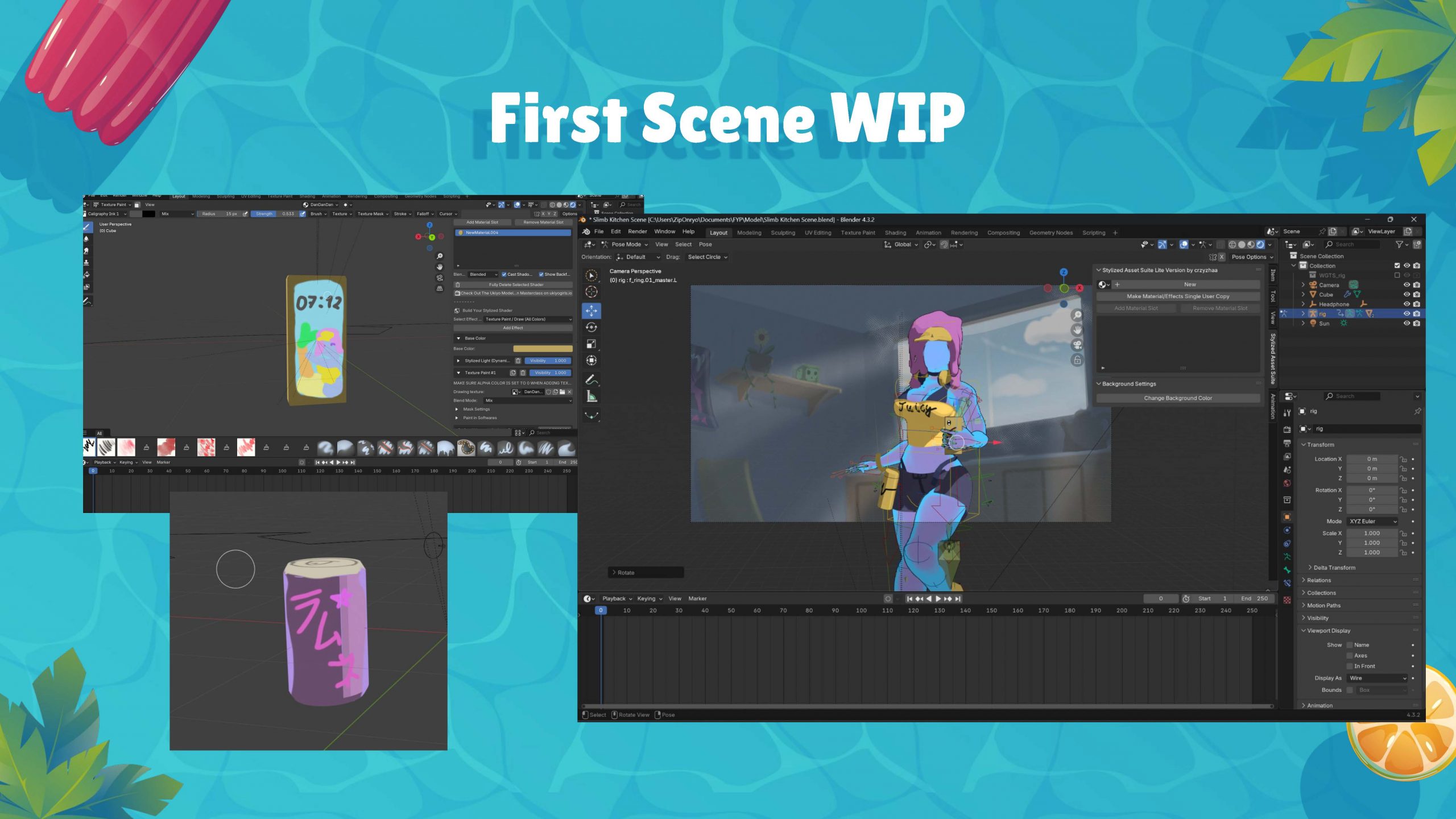Switch to the Sculpting workspace tab
1456x819 pixels.
783,233
